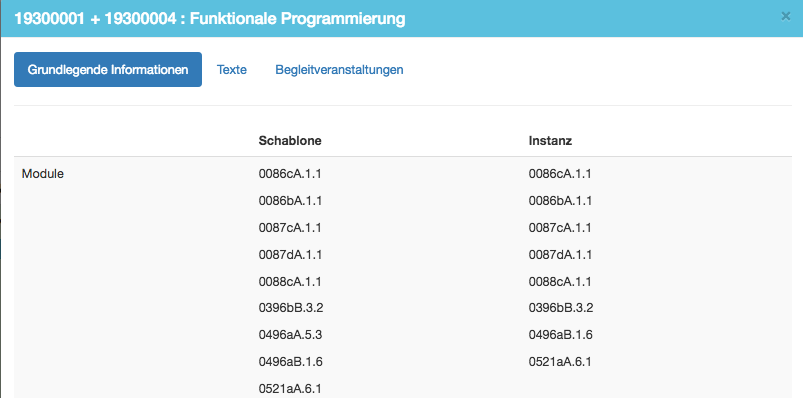Select Schablone module 0496aB.1.6
Image resolution: width=803 pixels, height=398 pixels.
290,362
